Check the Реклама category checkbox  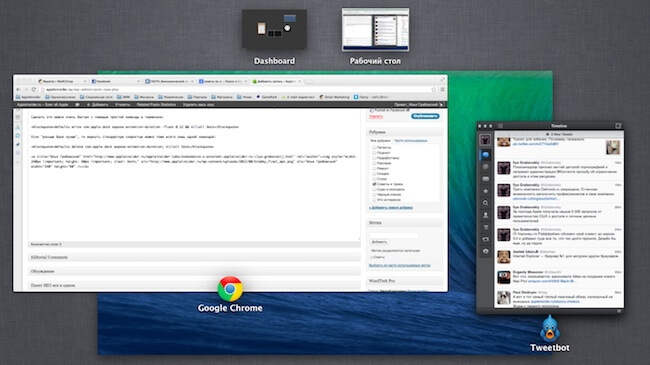pyautogui.click(x=374, y=163)
